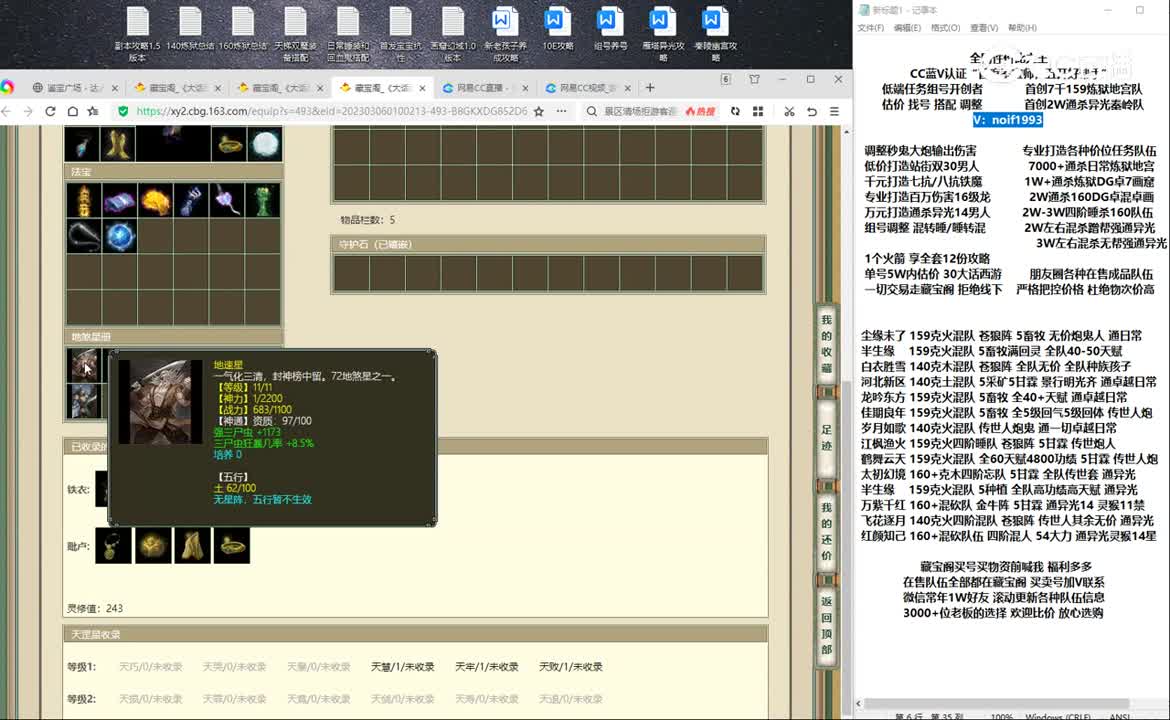This screenshot has height=720, width=1170.
Task: Click the Notepad horizontal scrollbar
Action: point(997,703)
